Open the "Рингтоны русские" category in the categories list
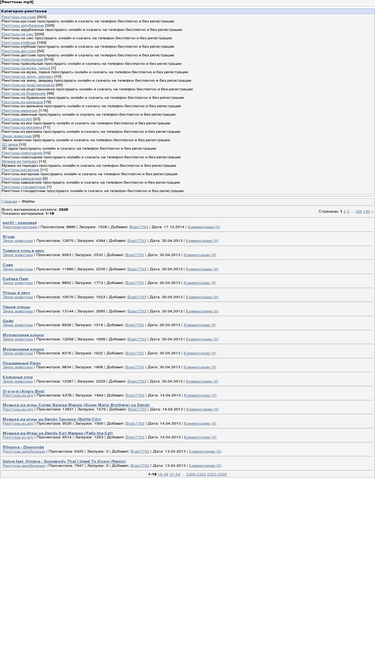The width and height of the screenshot is (375, 667). [19, 17]
